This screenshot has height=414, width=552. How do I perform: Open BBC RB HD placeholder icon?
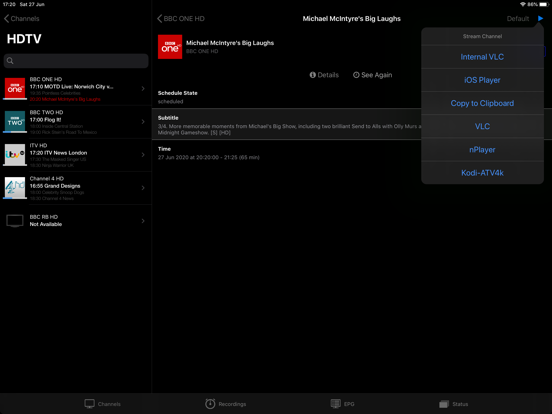click(x=15, y=221)
